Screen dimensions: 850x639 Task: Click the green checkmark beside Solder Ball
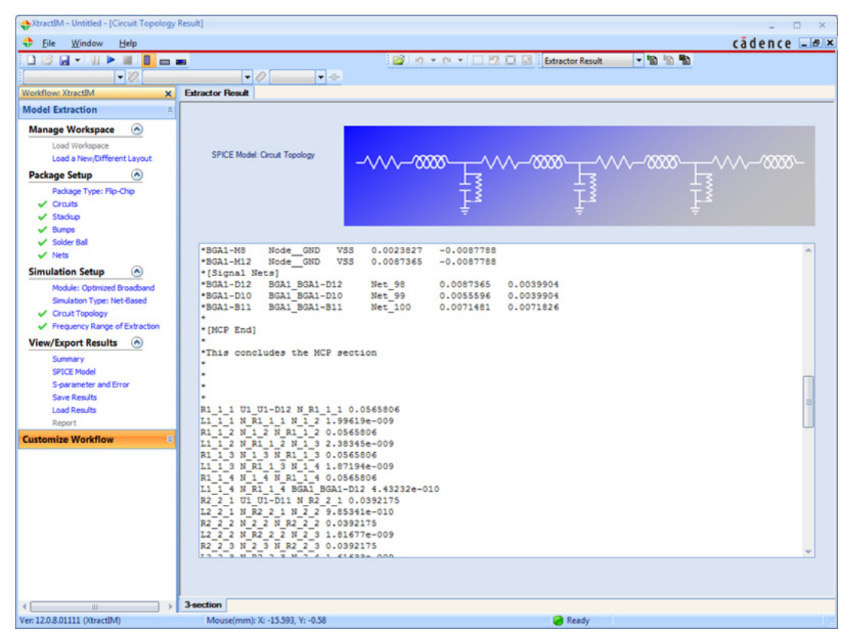pyautogui.click(x=42, y=243)
